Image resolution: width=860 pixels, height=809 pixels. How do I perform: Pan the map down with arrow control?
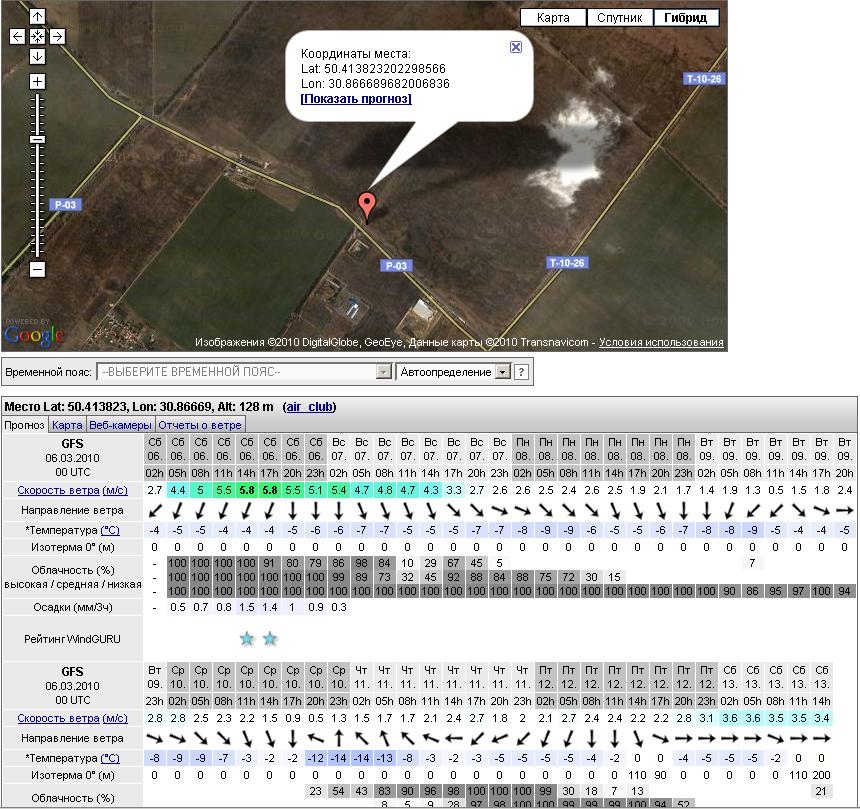37,57
